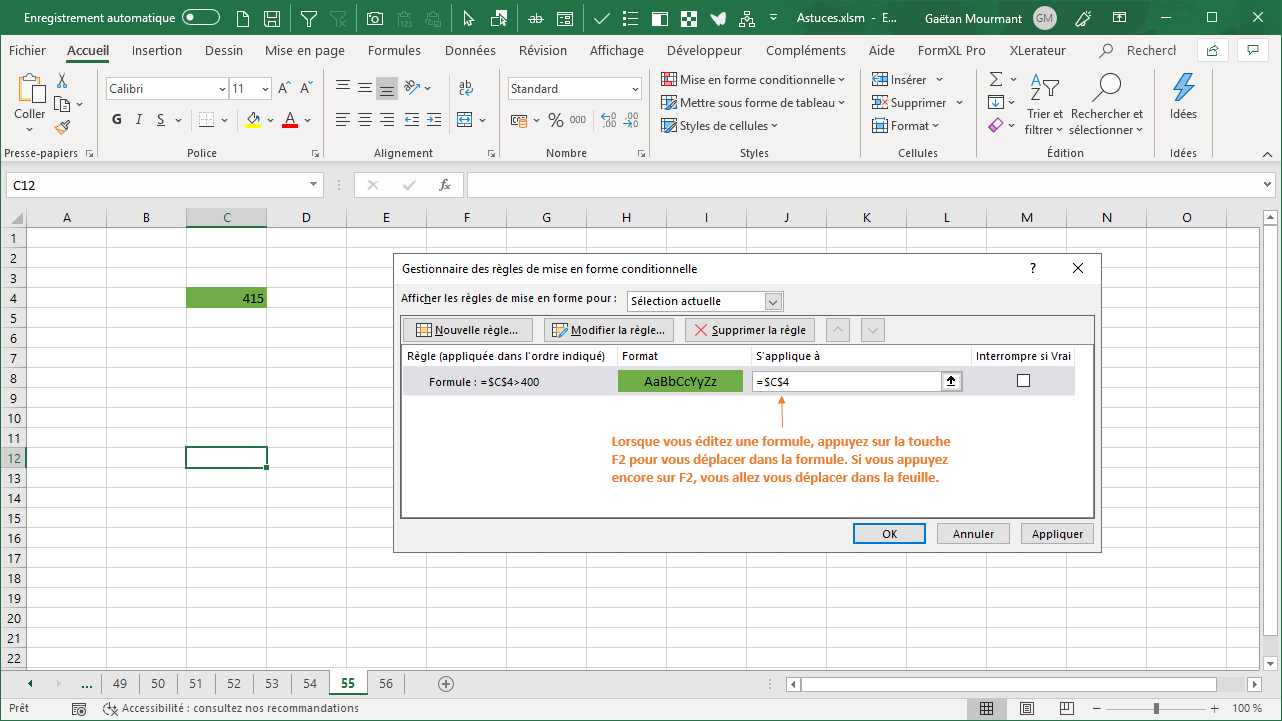
Task: Click the green AaBbCcYyZz format preview
Action: [680, 381]
